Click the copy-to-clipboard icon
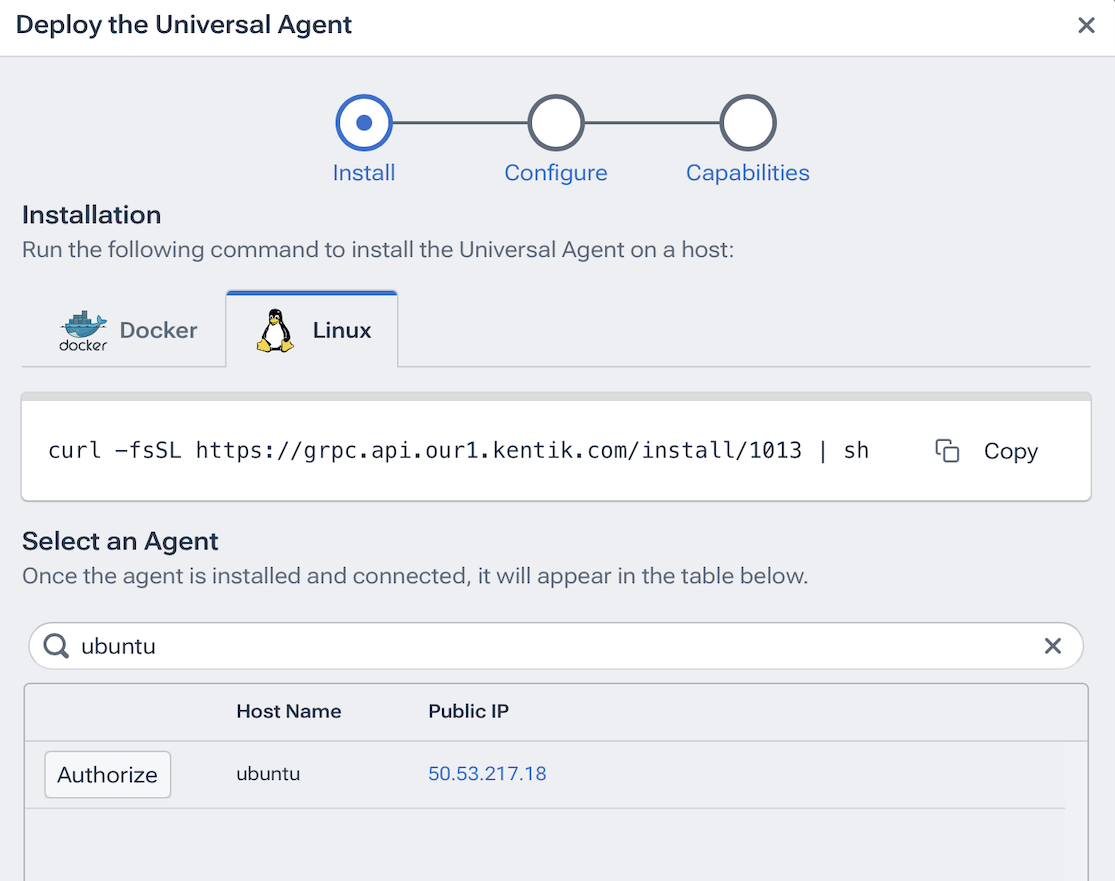1115x881 pixels. coord(947,451)
